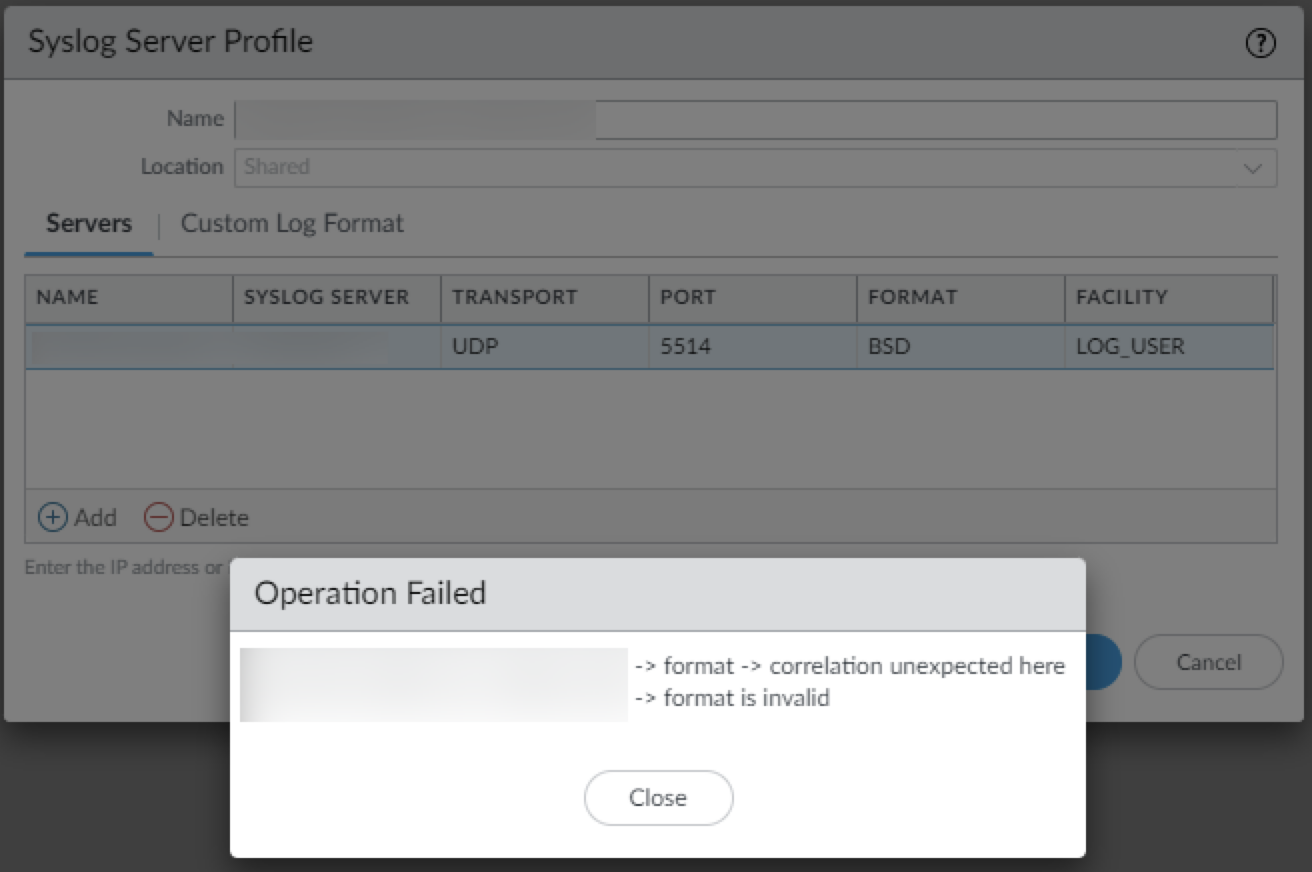Viewport: 1312px width, 872px height.
Task: Switch to the Servers tab
Action: tap(89, 223)
